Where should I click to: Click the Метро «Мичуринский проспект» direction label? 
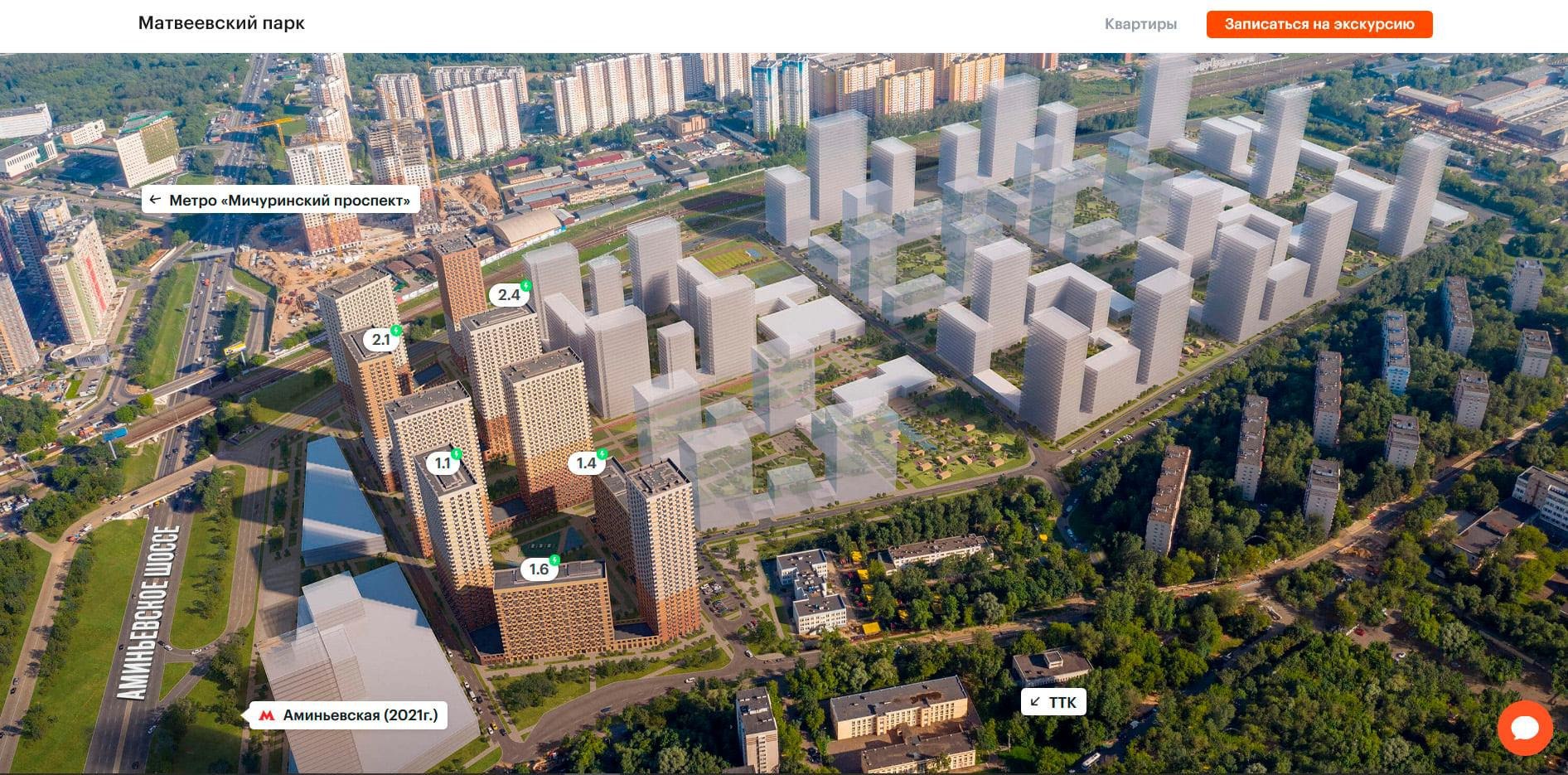point(281,200)
